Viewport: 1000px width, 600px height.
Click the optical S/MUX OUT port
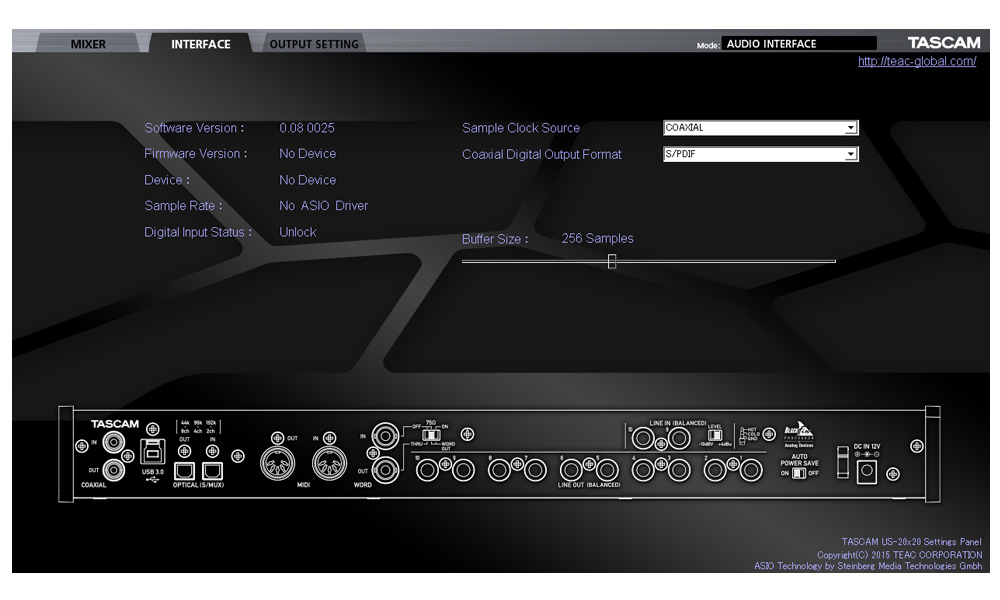184,471
